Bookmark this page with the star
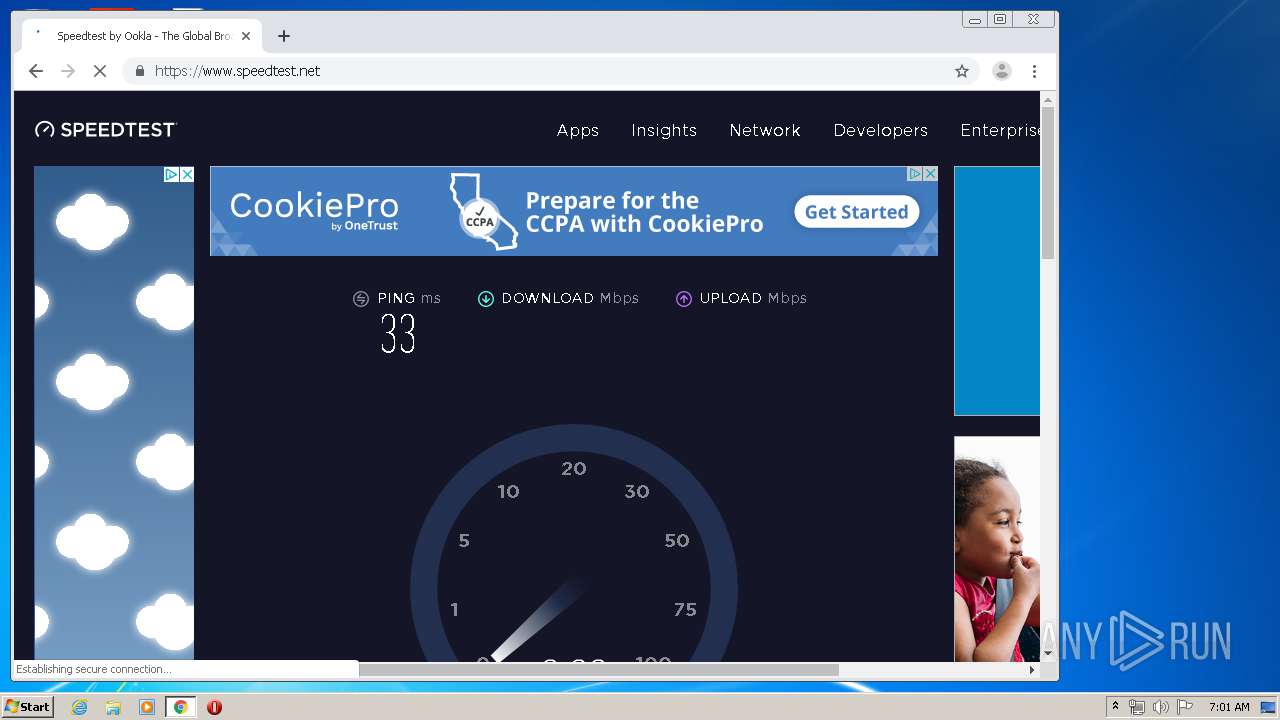Image resolution: width=1280 pixels, height=720 pixels. click(962, 71)
